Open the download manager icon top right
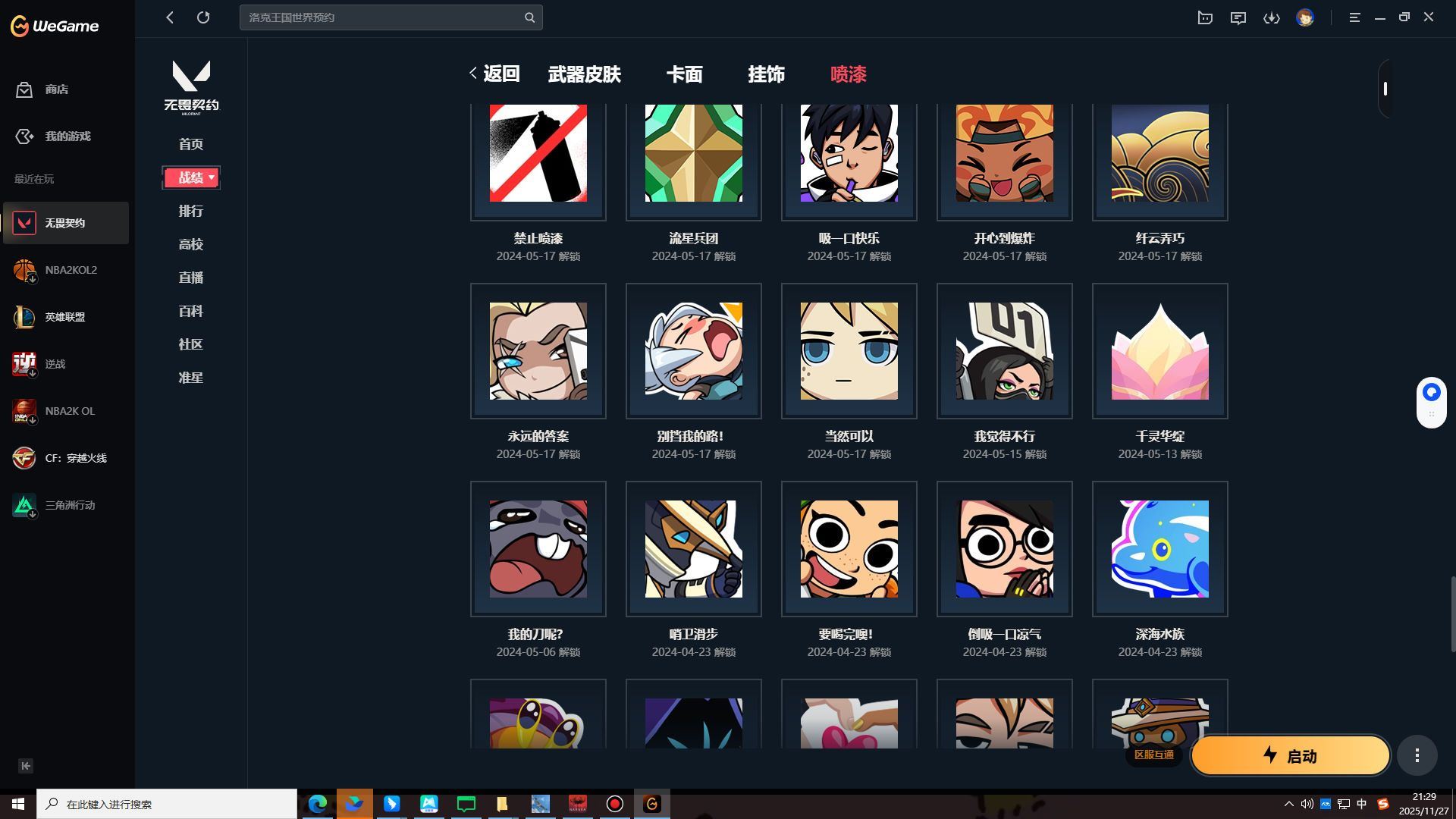Viewport: 1456px width, 819px height. [x=1272, y=17]
